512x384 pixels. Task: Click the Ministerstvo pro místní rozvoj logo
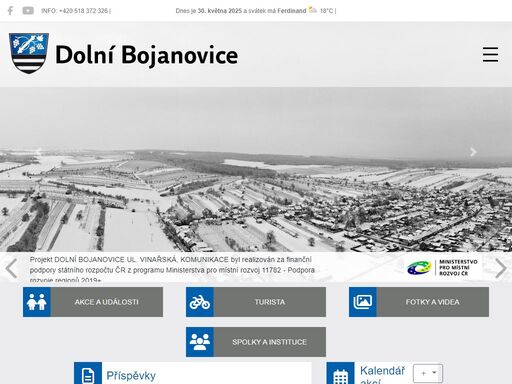pos(442,267)
